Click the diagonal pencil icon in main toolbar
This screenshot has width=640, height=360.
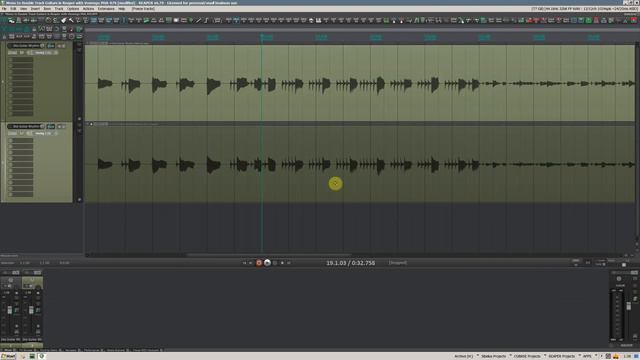coord(199,20)
